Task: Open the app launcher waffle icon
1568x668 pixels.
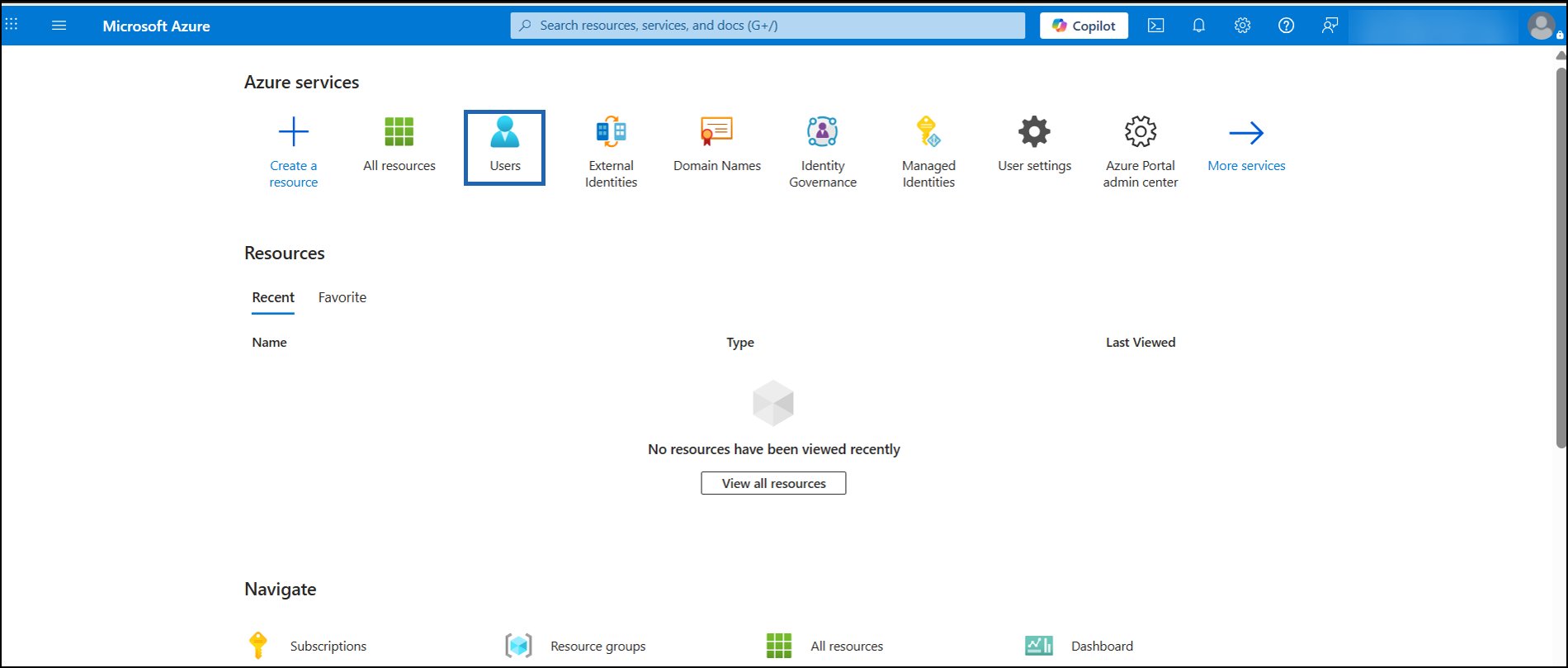Action: [x=12, y=25]
